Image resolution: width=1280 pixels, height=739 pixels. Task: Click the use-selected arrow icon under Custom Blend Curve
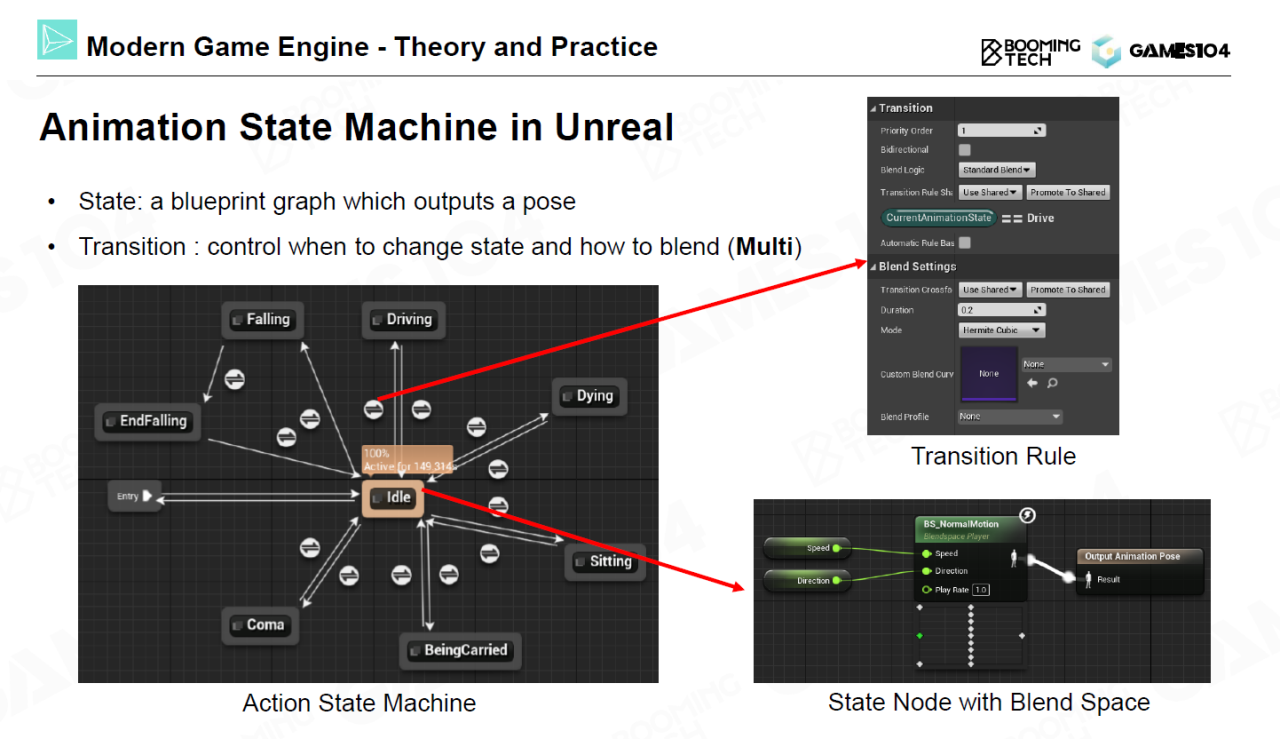pyautogui.click(x=1033, y=383)
